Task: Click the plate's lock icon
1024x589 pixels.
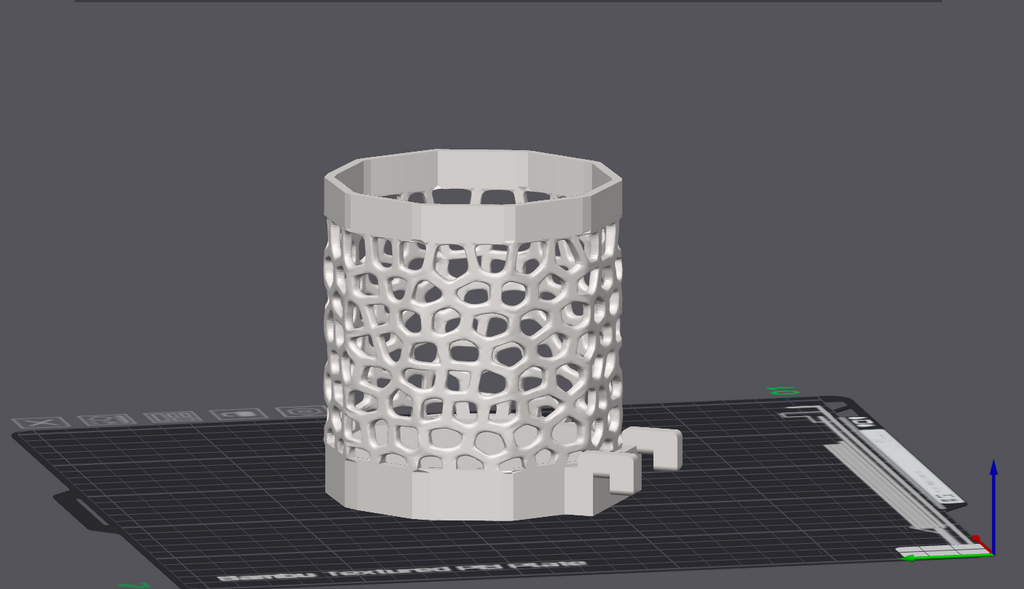Action: tap(239, 414)
